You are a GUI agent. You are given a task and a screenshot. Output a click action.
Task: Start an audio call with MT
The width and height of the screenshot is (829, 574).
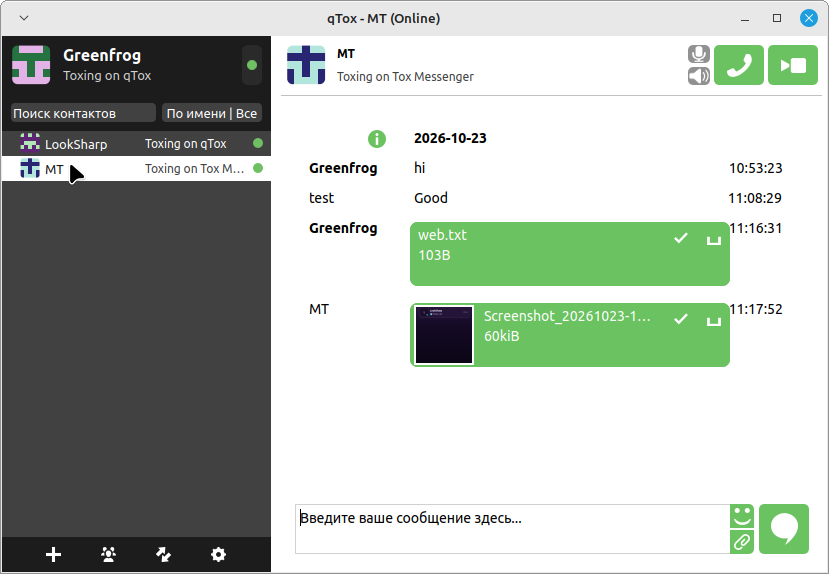tap(739, 65)
